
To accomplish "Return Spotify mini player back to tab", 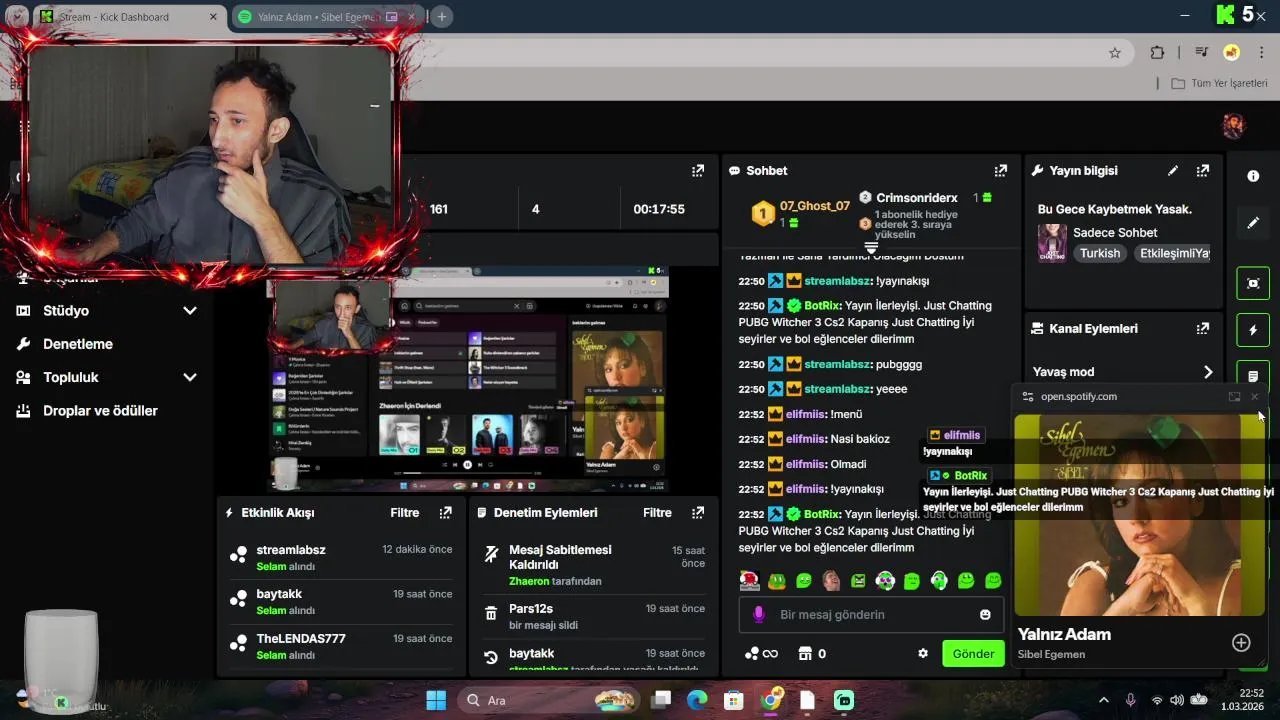I will [x=1234, y=397].
